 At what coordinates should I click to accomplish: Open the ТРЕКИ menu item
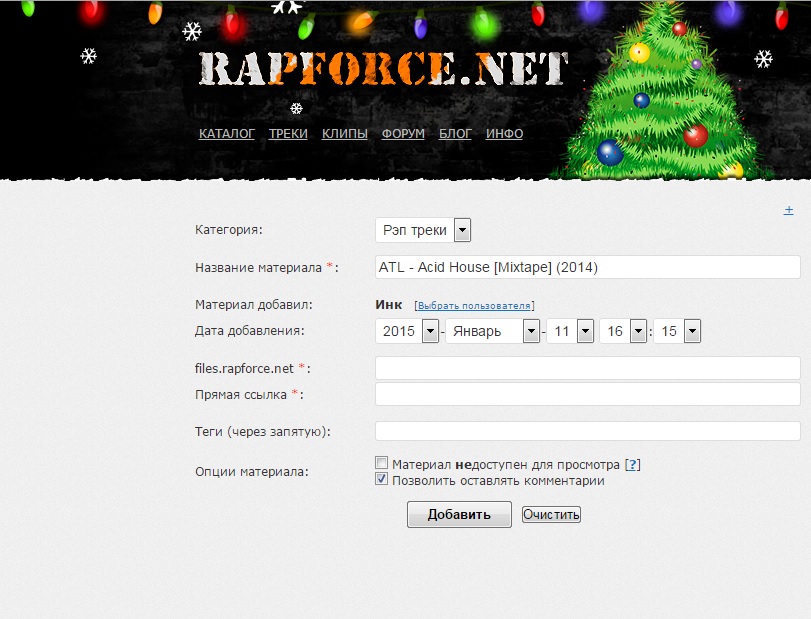tap(288, 133)
